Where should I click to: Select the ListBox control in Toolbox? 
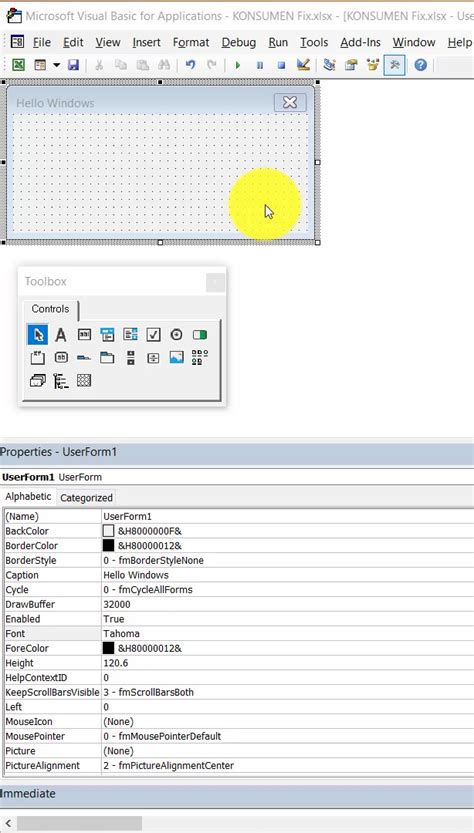click(130, 334)
